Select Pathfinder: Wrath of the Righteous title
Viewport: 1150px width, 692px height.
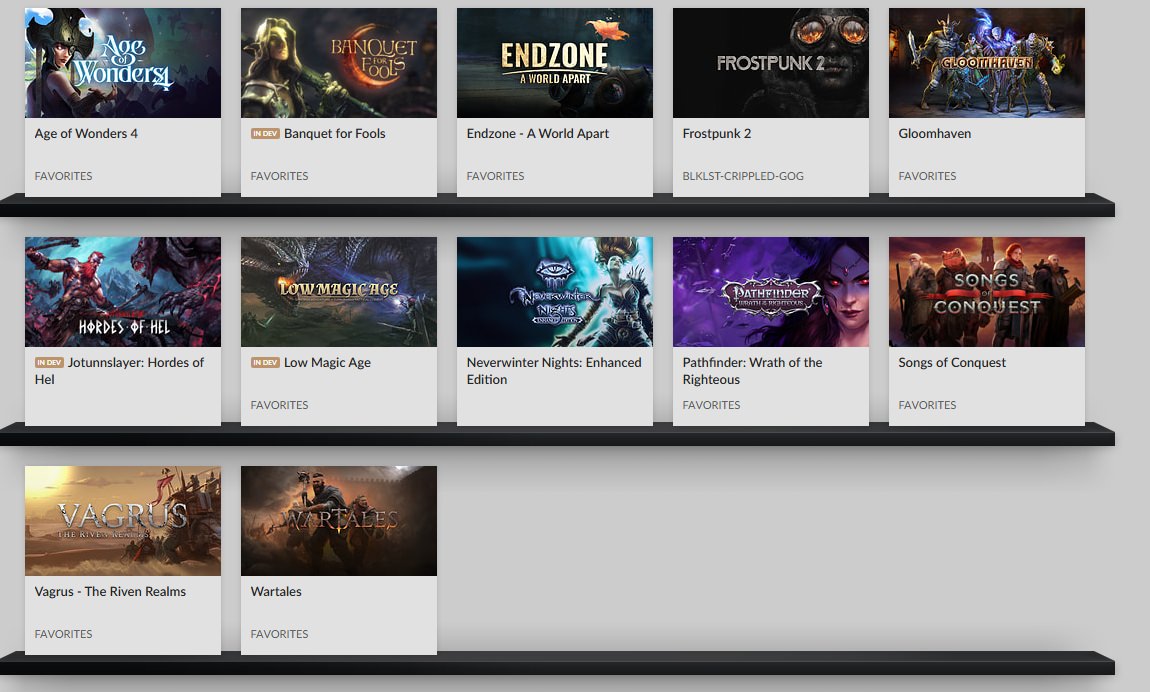(752, 371)
